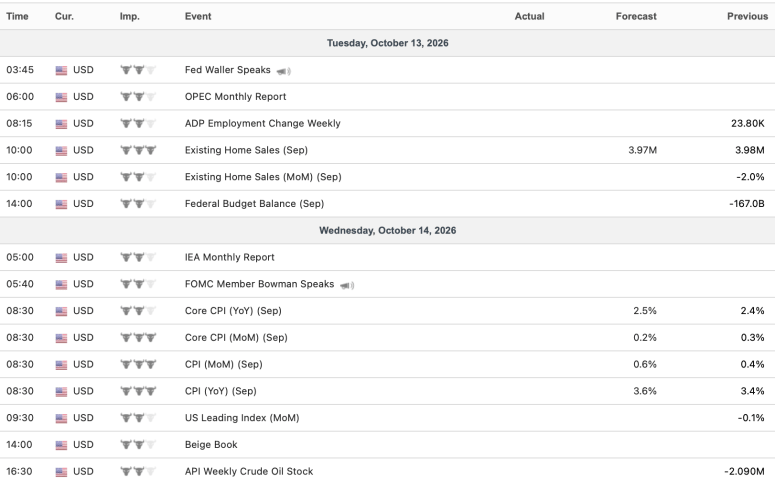Click importance bulls for API Weekly Crude Oil Stock

138,472
